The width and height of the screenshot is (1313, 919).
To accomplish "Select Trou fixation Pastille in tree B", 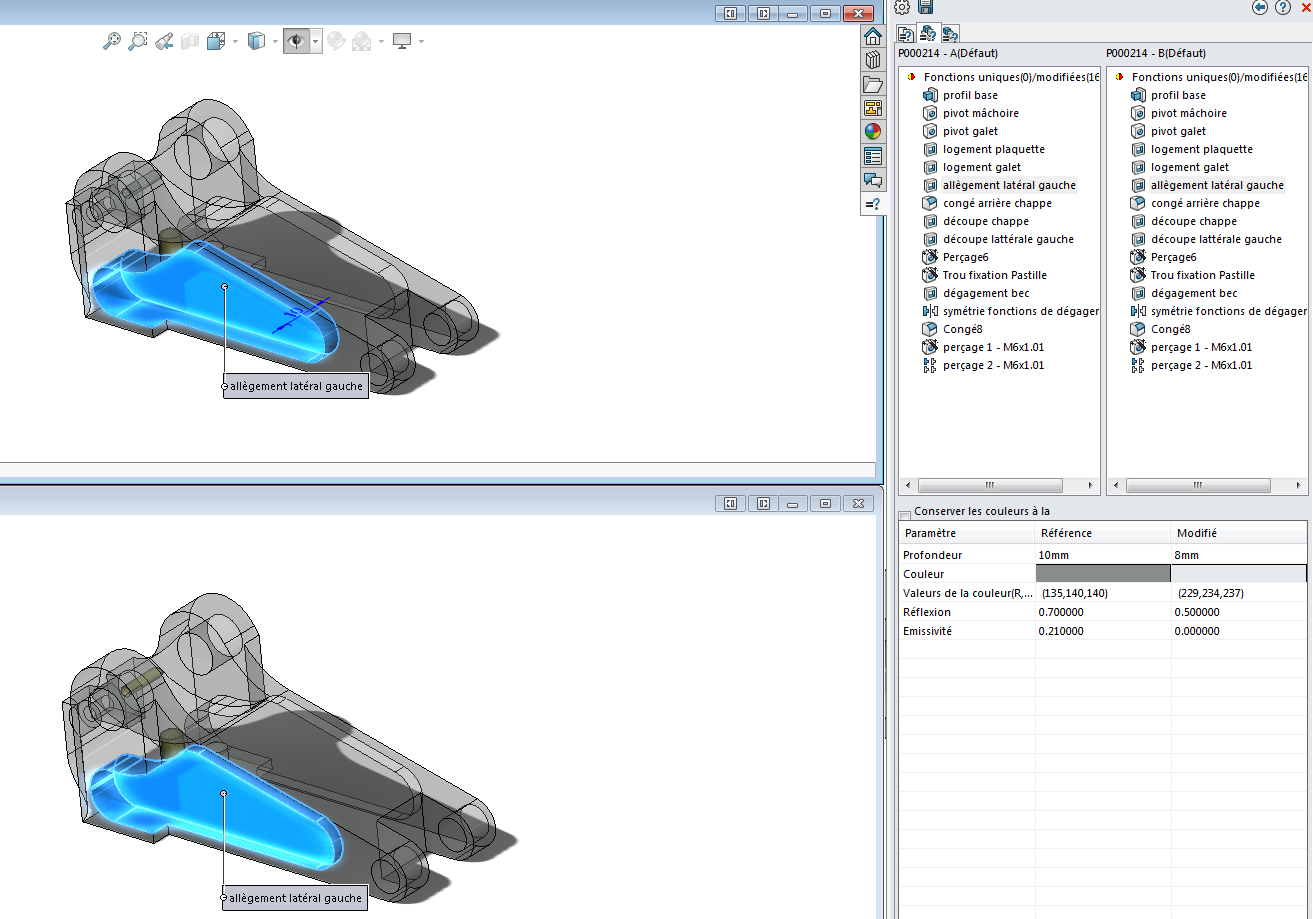I will pyautogui.click(x=1203, y=275).
